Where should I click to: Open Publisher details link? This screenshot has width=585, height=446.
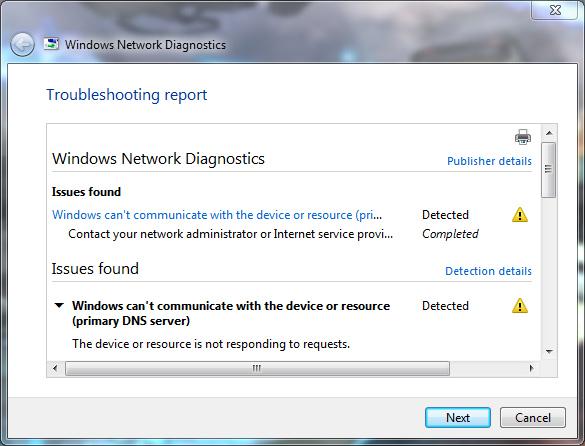coord(489,161)
